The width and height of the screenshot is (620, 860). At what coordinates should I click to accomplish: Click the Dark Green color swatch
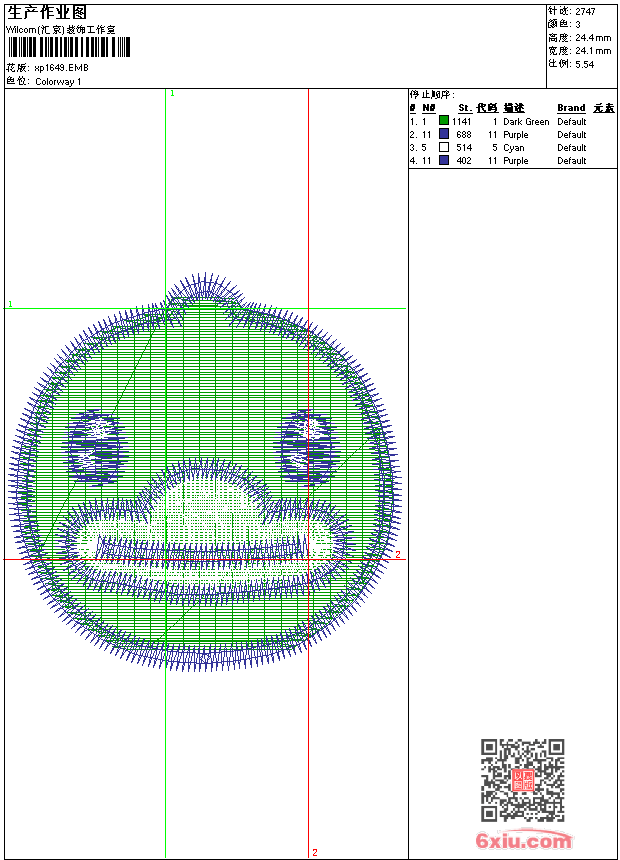coord(444,121)
